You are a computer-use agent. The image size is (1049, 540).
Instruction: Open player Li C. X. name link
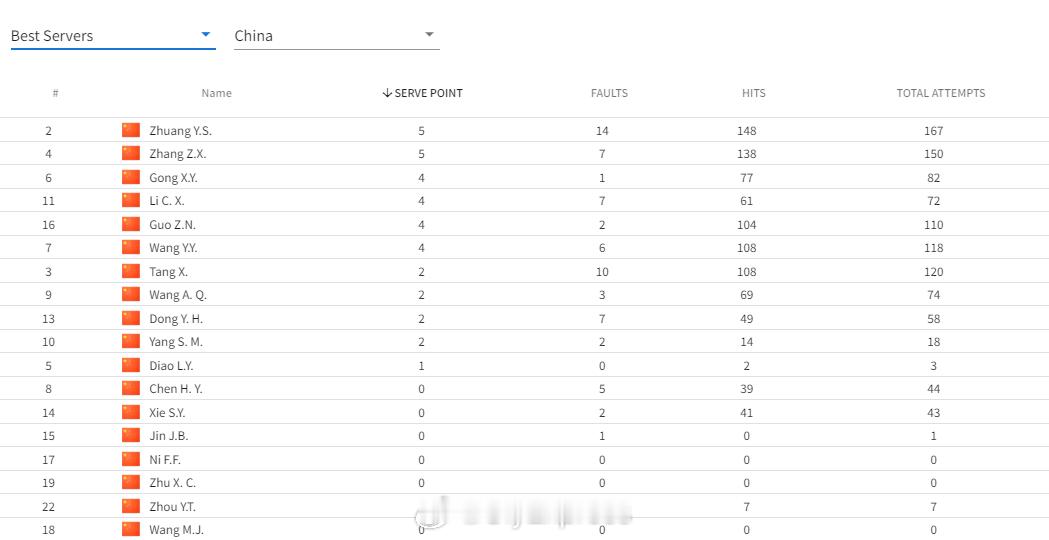167,201
